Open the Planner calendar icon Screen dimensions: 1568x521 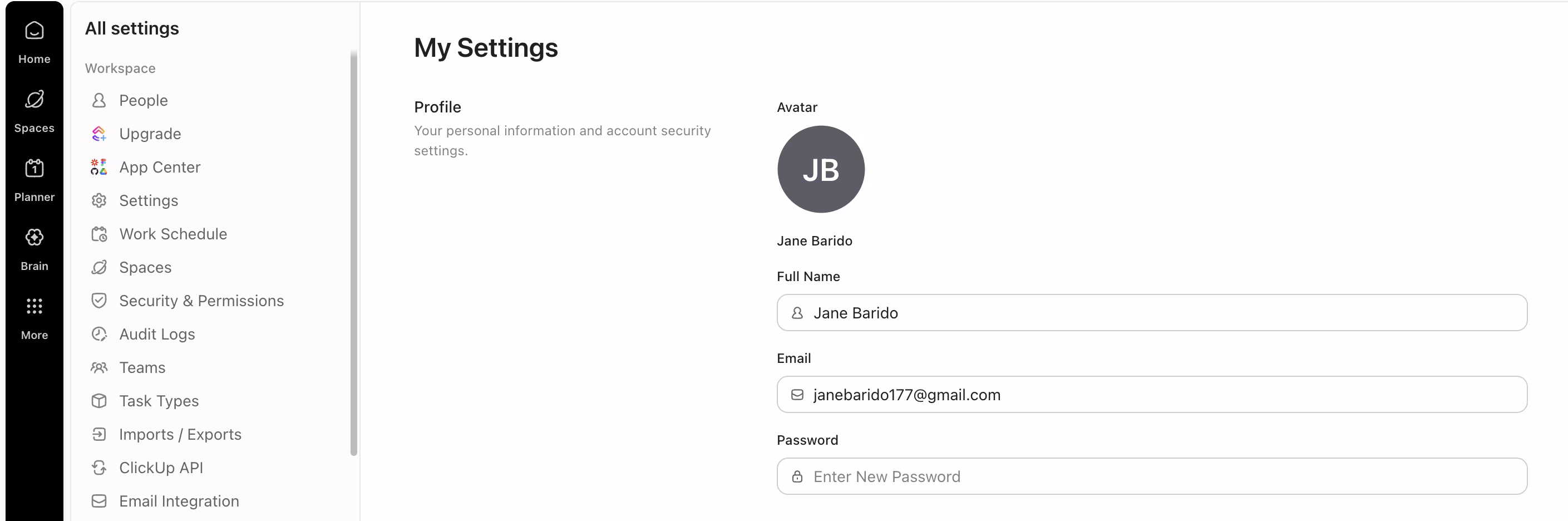pos(34,169)
